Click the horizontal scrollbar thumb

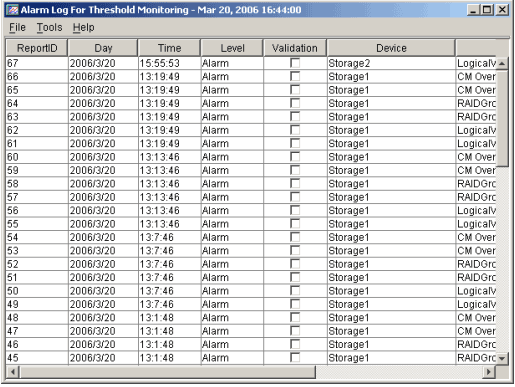tap(167, 371)
